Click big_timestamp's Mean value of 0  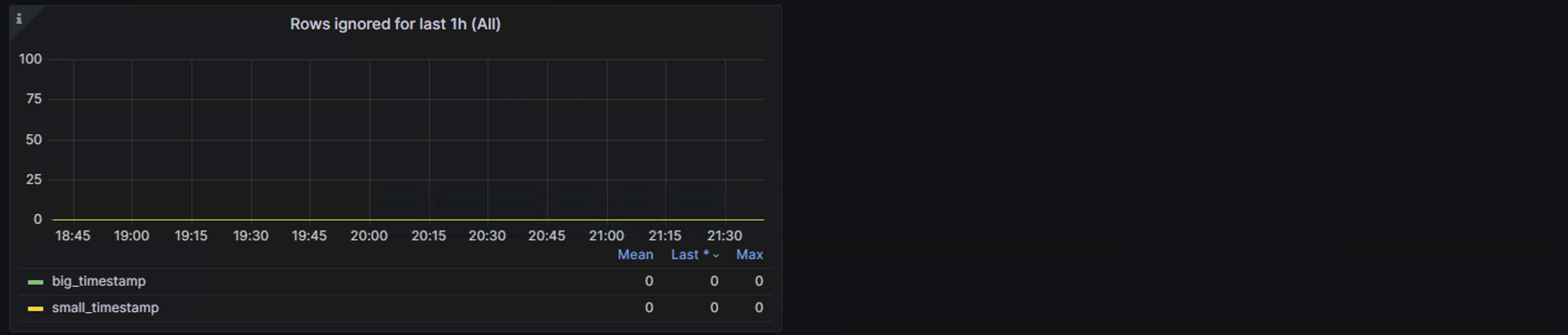coord(649,281)
